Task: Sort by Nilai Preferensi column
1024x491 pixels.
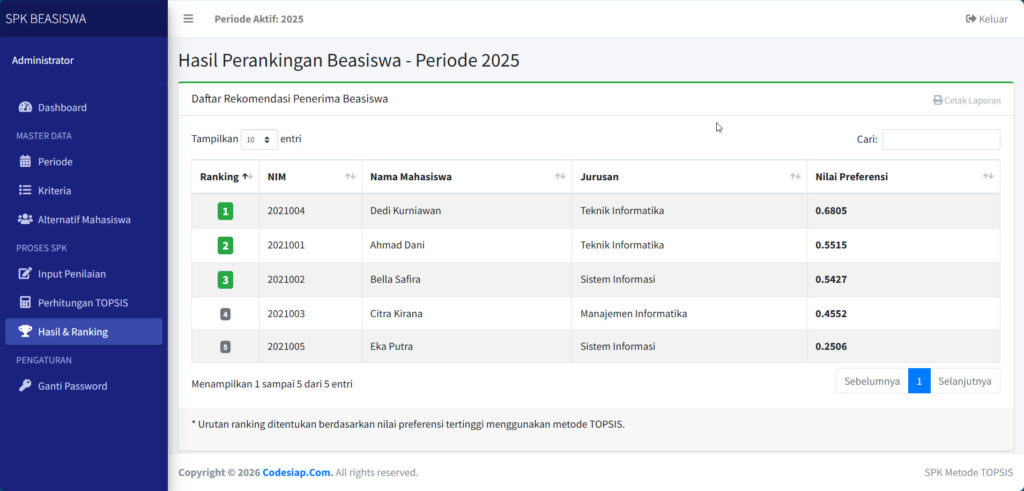Action: (902, 177)
